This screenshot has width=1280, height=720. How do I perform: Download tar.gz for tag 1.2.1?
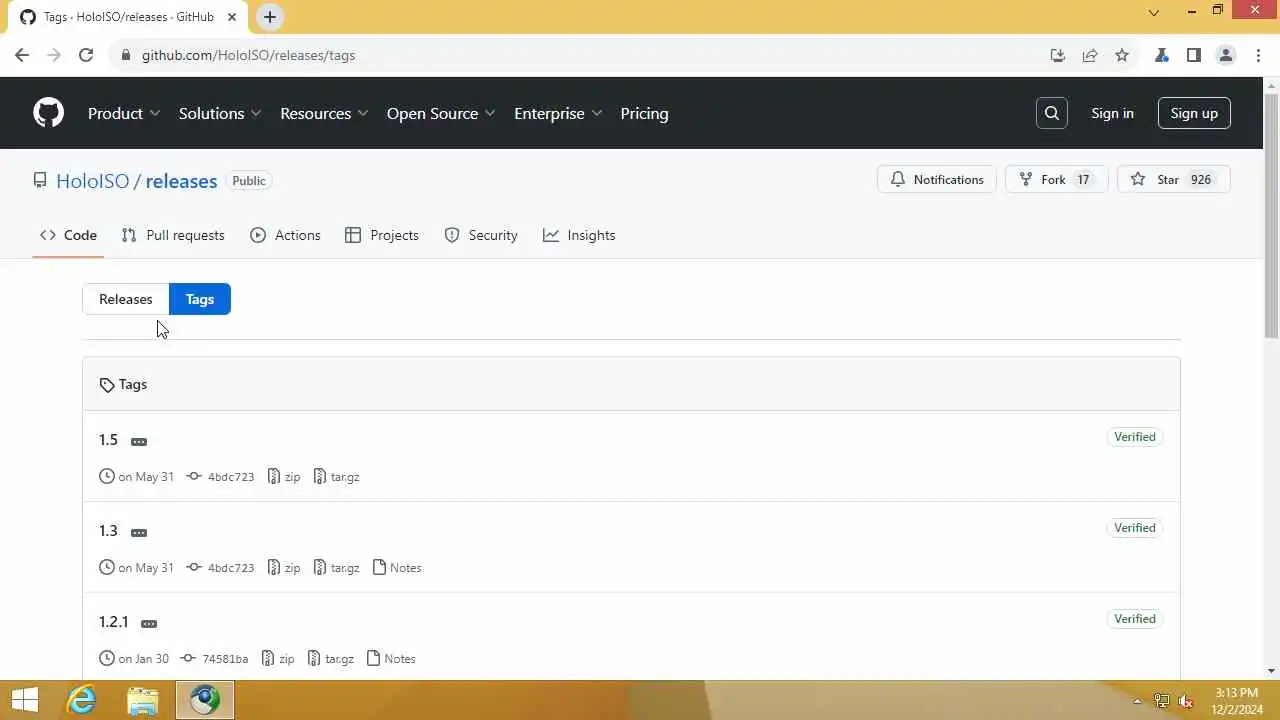tap(331, 659)
